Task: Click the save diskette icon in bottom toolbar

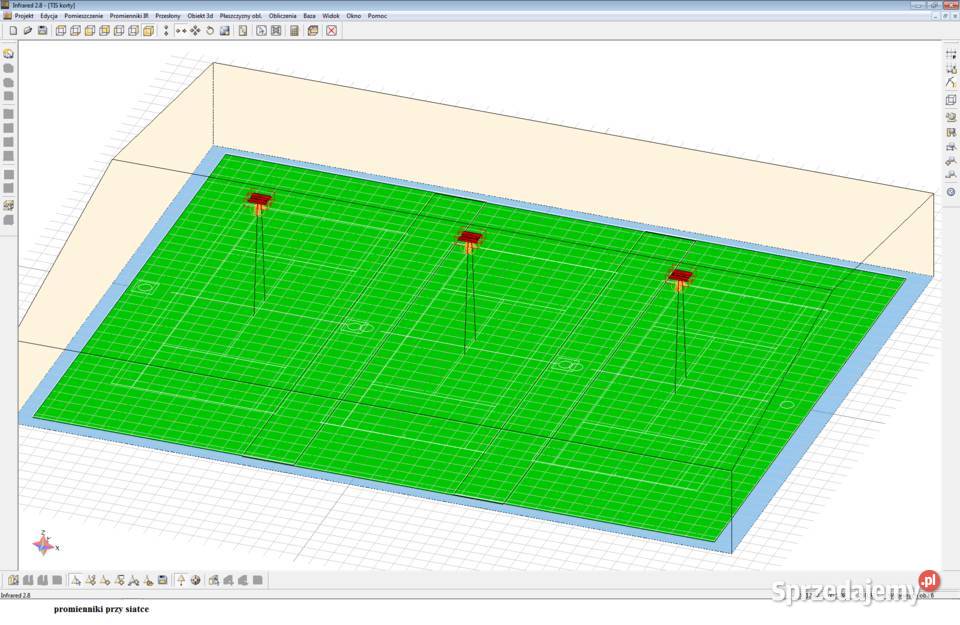Action: (x=162, y=580)
